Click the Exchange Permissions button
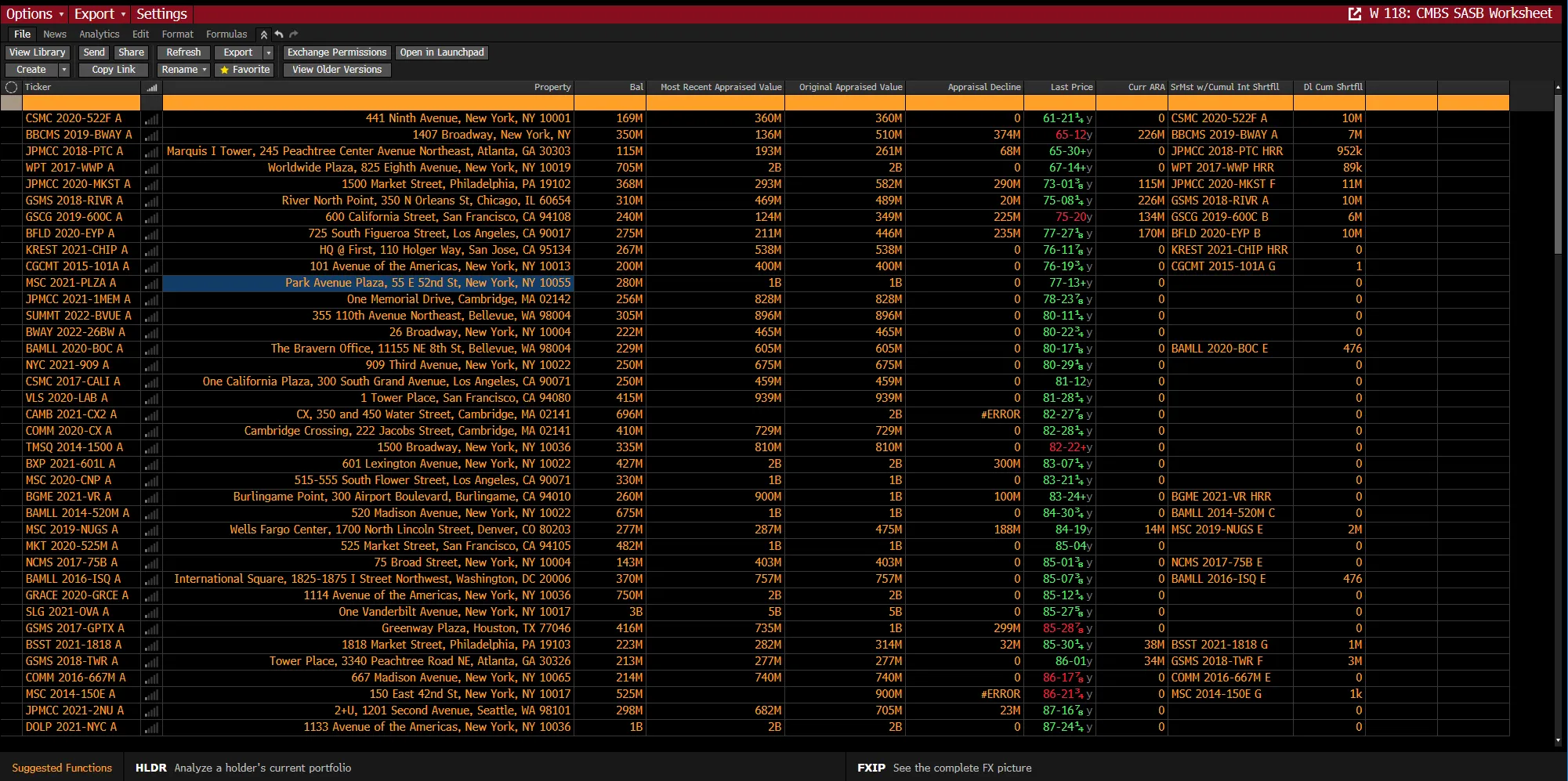Screen dimensions: 1568x781 click(337, 52)
